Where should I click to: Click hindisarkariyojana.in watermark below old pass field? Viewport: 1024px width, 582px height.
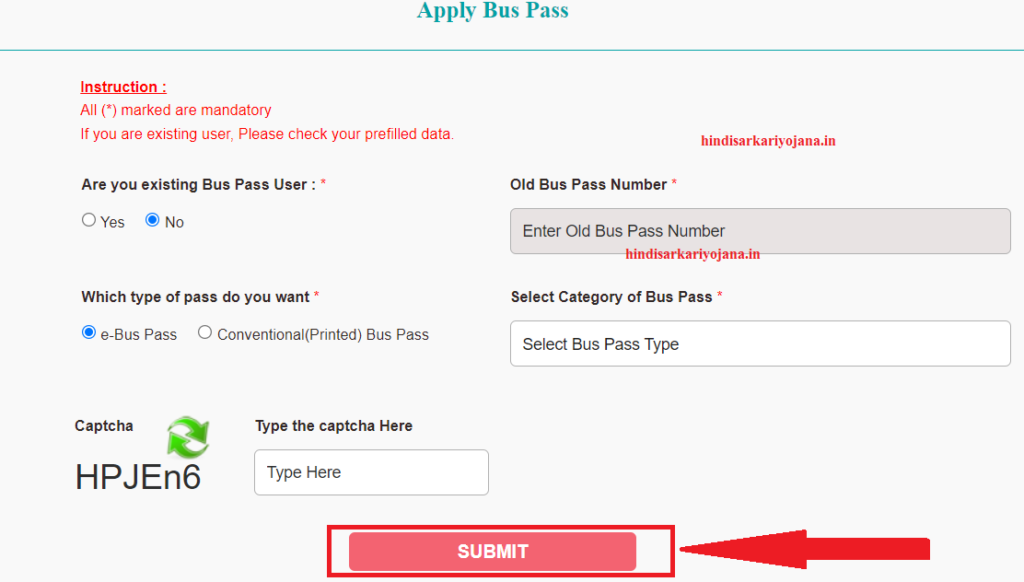click(693, 255)
